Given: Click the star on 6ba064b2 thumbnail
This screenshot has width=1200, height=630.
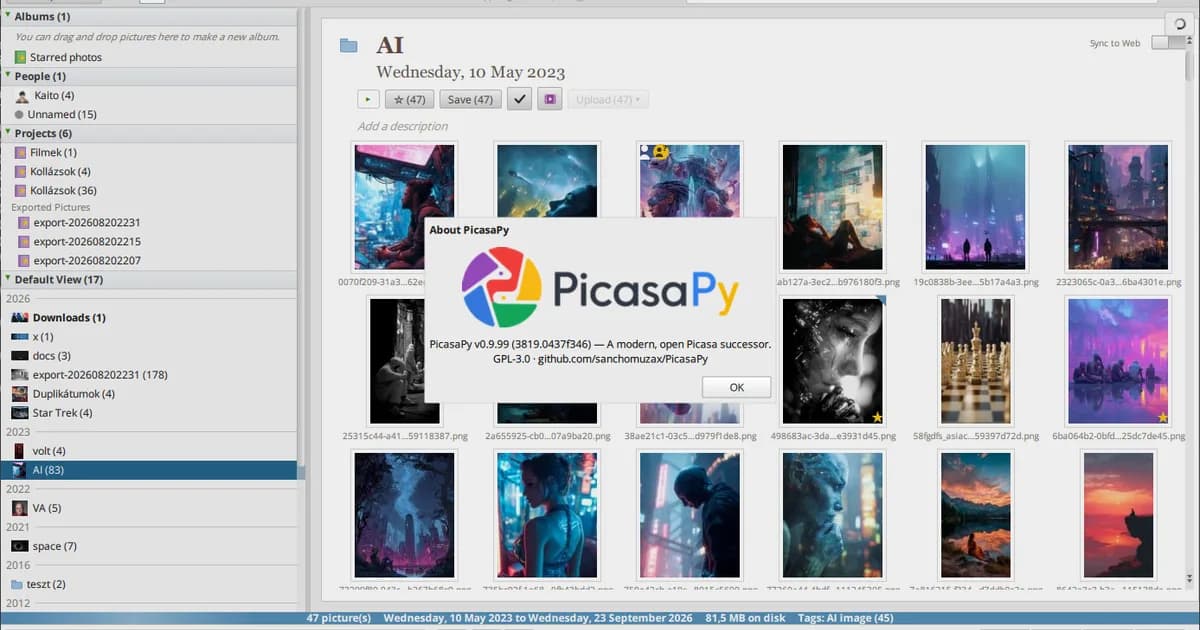Looking at the screenshot, I should point(1162,417).
